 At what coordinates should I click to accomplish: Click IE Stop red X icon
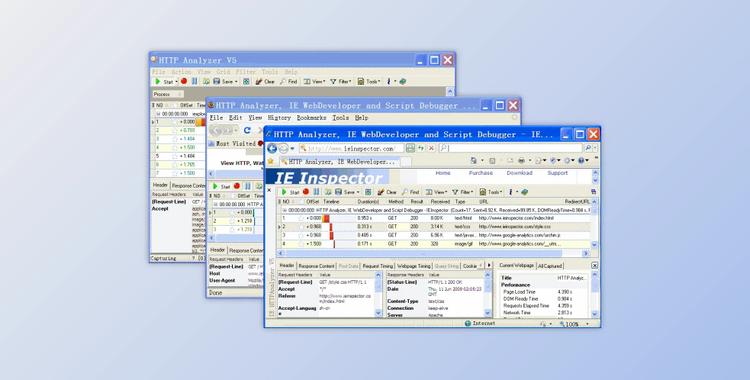pos(431,148)
